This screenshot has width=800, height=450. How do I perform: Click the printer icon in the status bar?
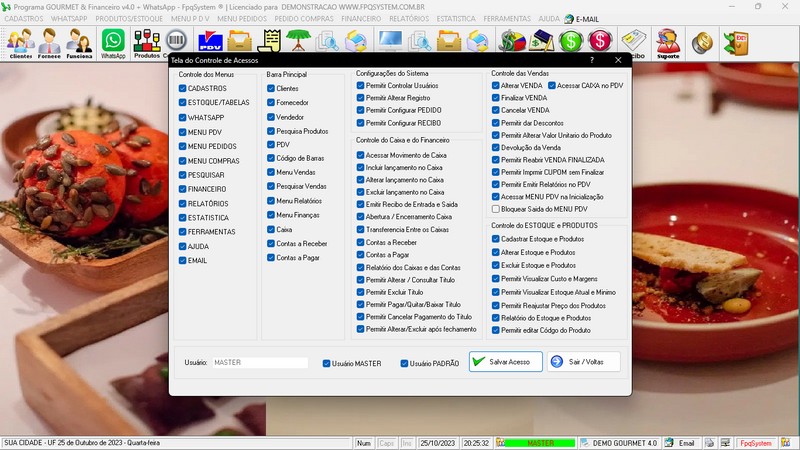pos(710,443)
